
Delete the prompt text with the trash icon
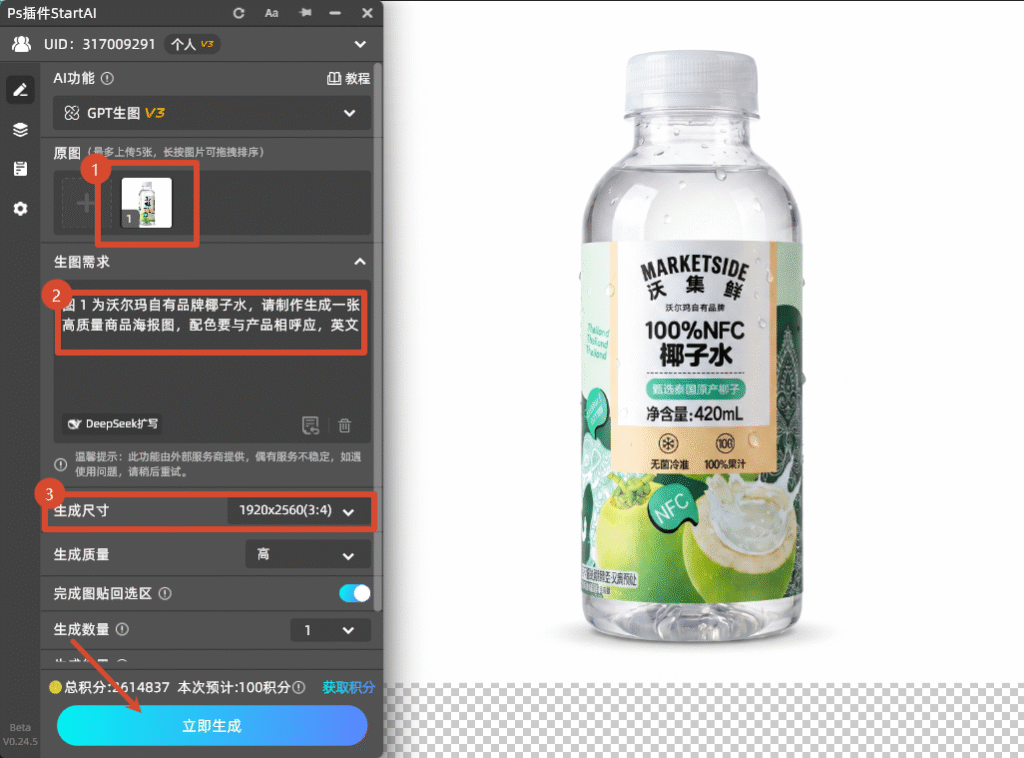[x=344, y=426]
